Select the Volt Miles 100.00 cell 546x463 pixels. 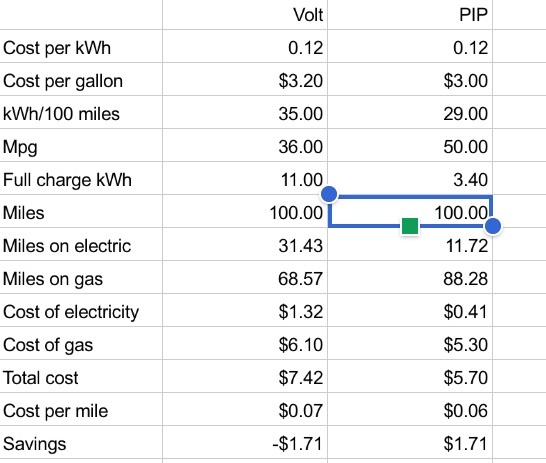click(245, 211)
